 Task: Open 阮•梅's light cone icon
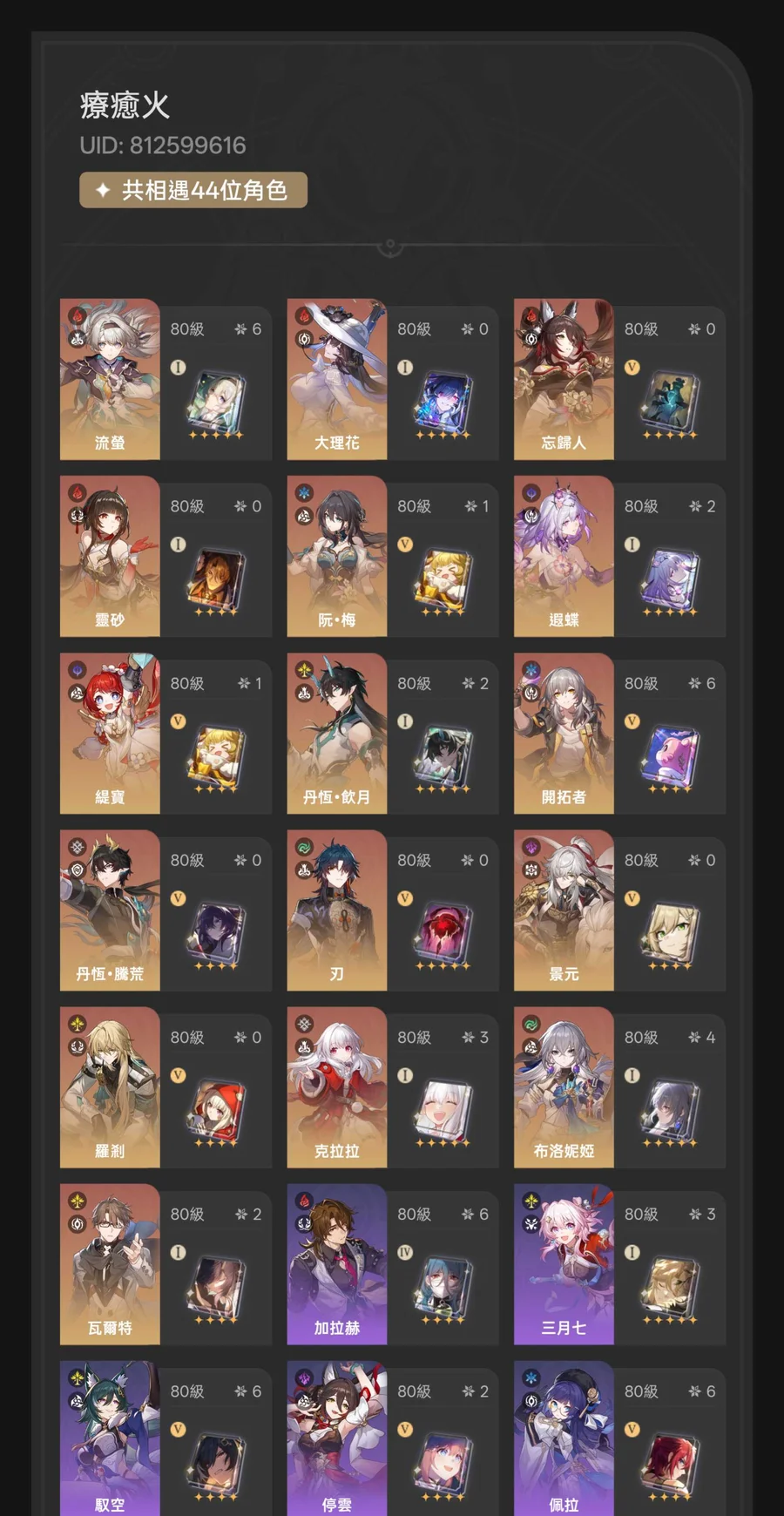(443, 579)
